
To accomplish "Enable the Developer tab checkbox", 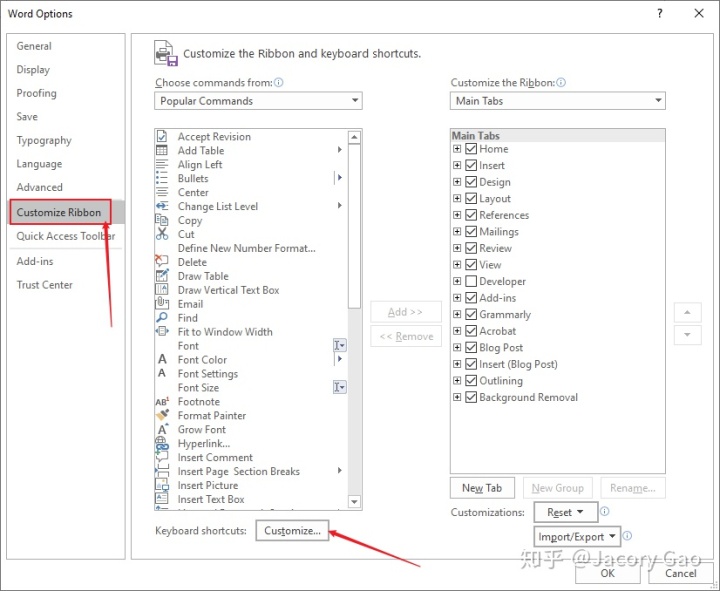I will point(471,281).
